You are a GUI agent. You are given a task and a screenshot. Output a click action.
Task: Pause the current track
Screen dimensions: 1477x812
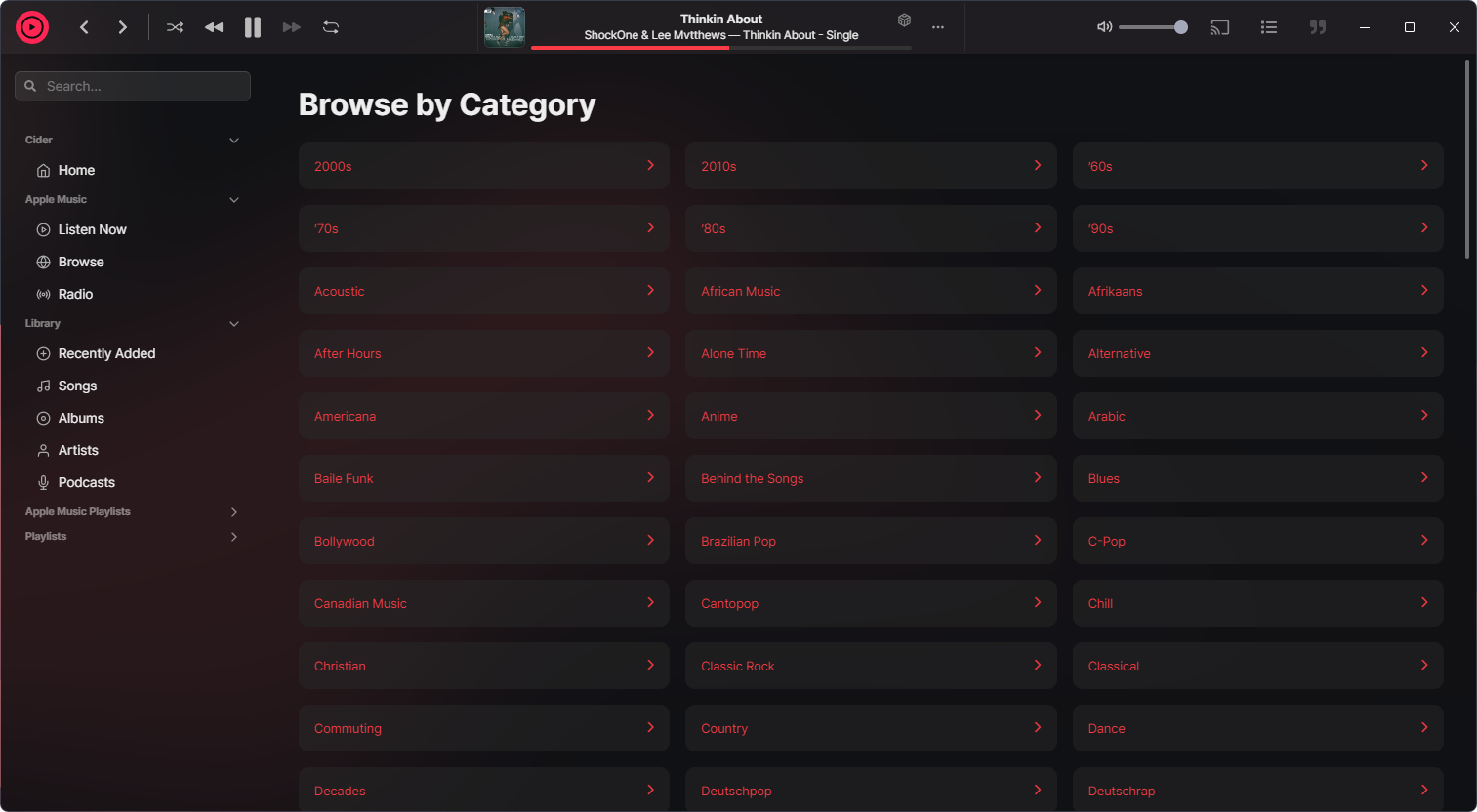[253, 27]
